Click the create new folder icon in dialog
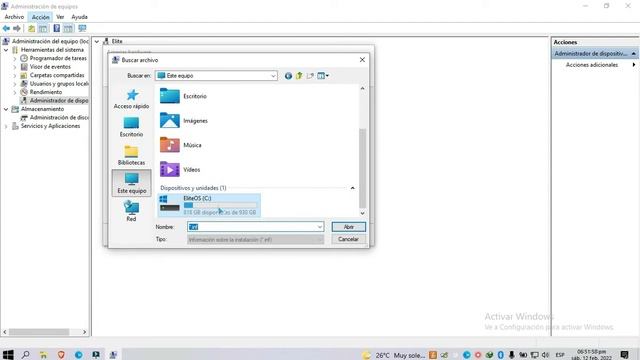 (310, 76)
